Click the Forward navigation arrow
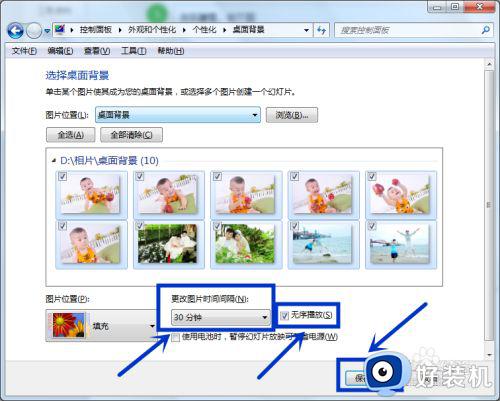The height and width of the screenshot is (401, 500). [x=34, y=31]
